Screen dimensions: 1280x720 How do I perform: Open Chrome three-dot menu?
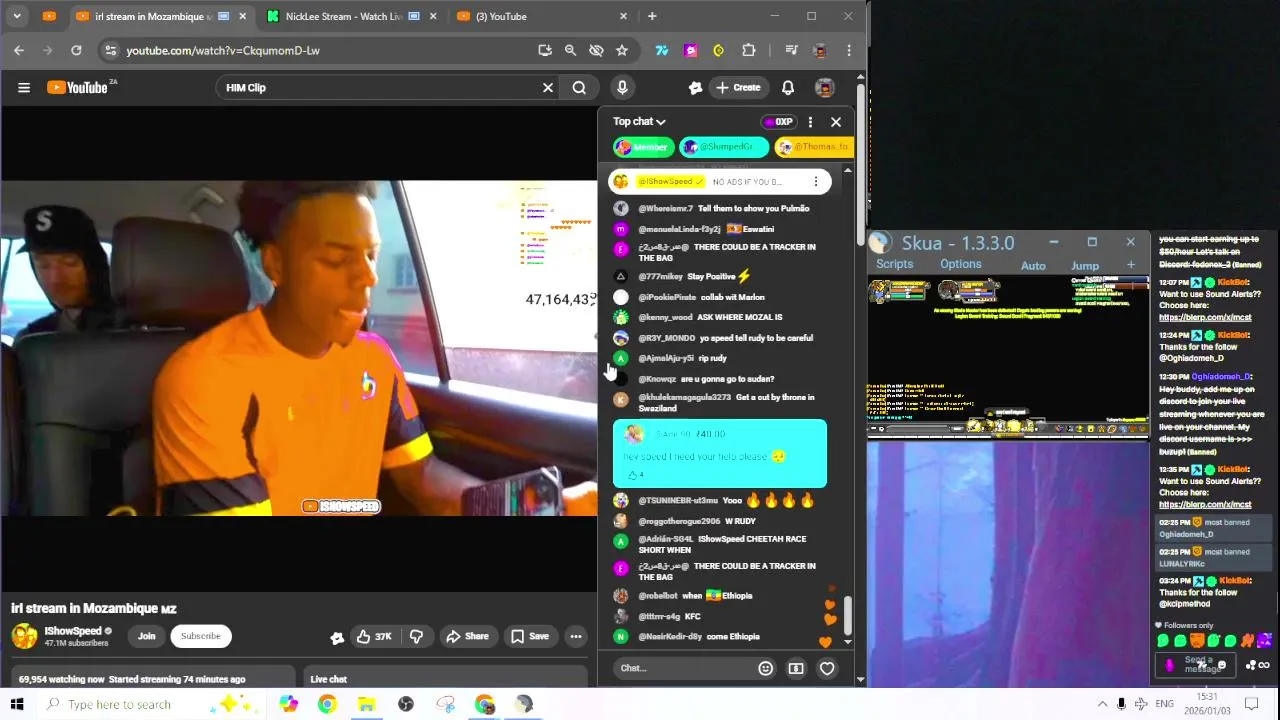(x=849, y=50)
